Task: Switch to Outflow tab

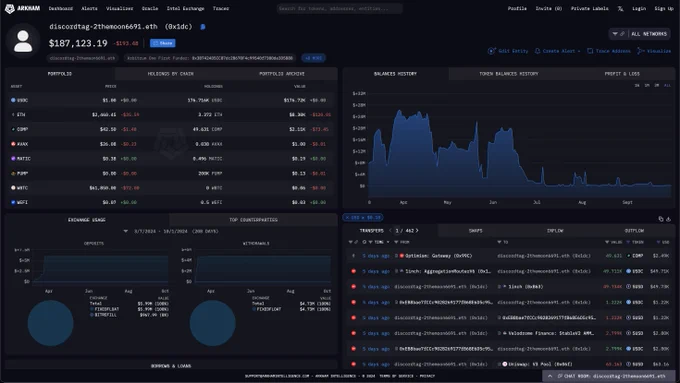Action: pos(634,231)
